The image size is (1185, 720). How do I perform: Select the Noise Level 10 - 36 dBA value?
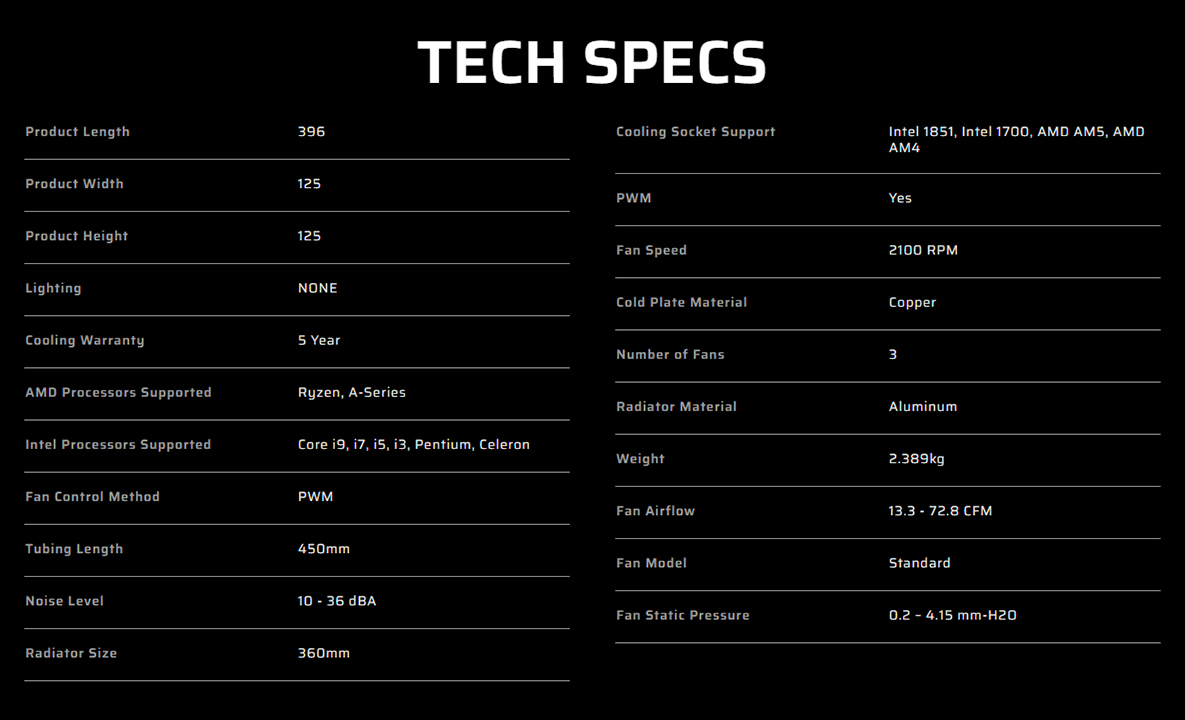coord(336,601)
